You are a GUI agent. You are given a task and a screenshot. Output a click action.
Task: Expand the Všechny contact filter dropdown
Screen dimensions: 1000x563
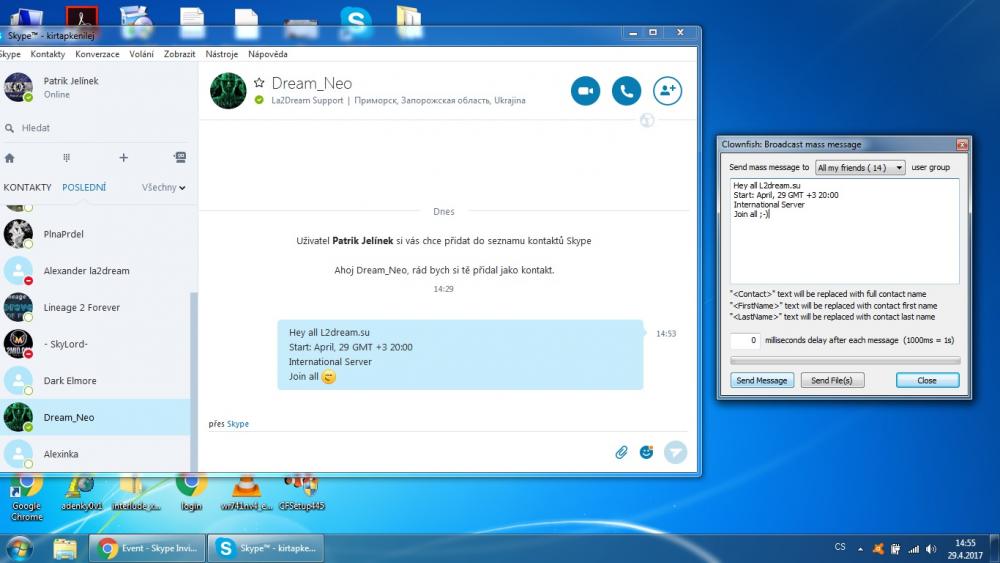164,188
